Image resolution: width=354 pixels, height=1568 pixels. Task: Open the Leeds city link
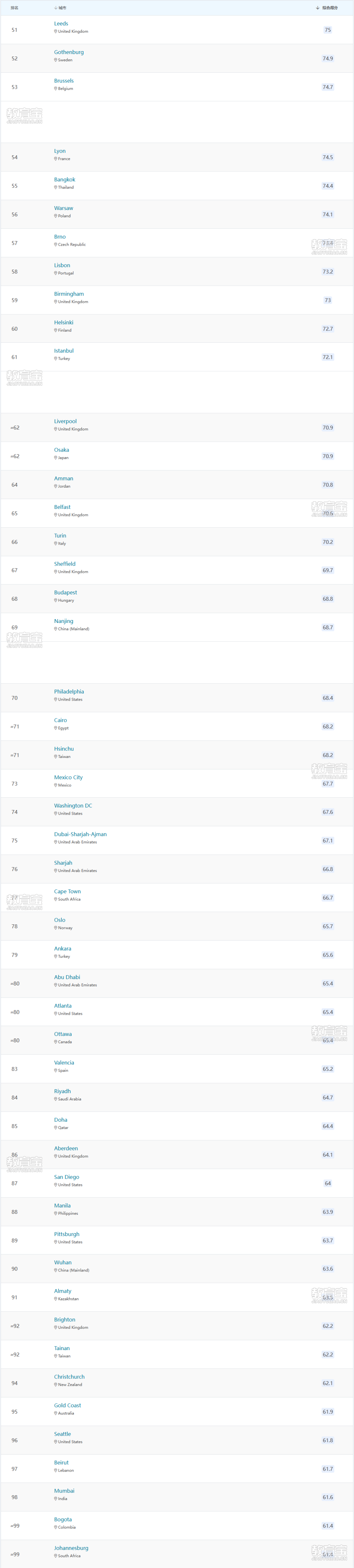tap(61, 24)
